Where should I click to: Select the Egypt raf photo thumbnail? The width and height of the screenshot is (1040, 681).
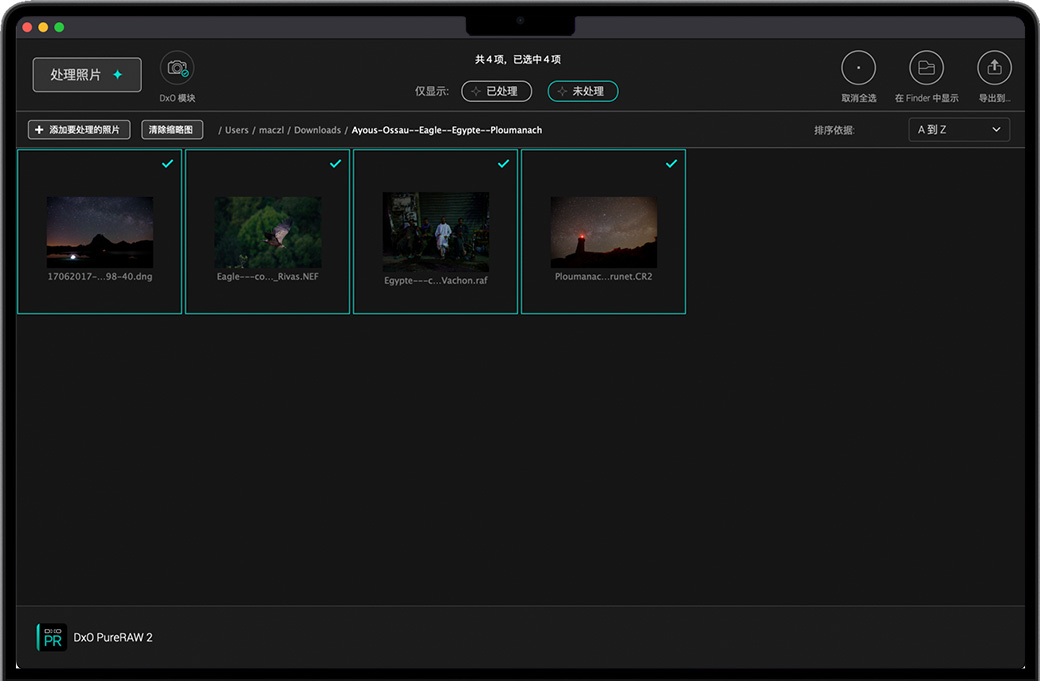point(435,232)
